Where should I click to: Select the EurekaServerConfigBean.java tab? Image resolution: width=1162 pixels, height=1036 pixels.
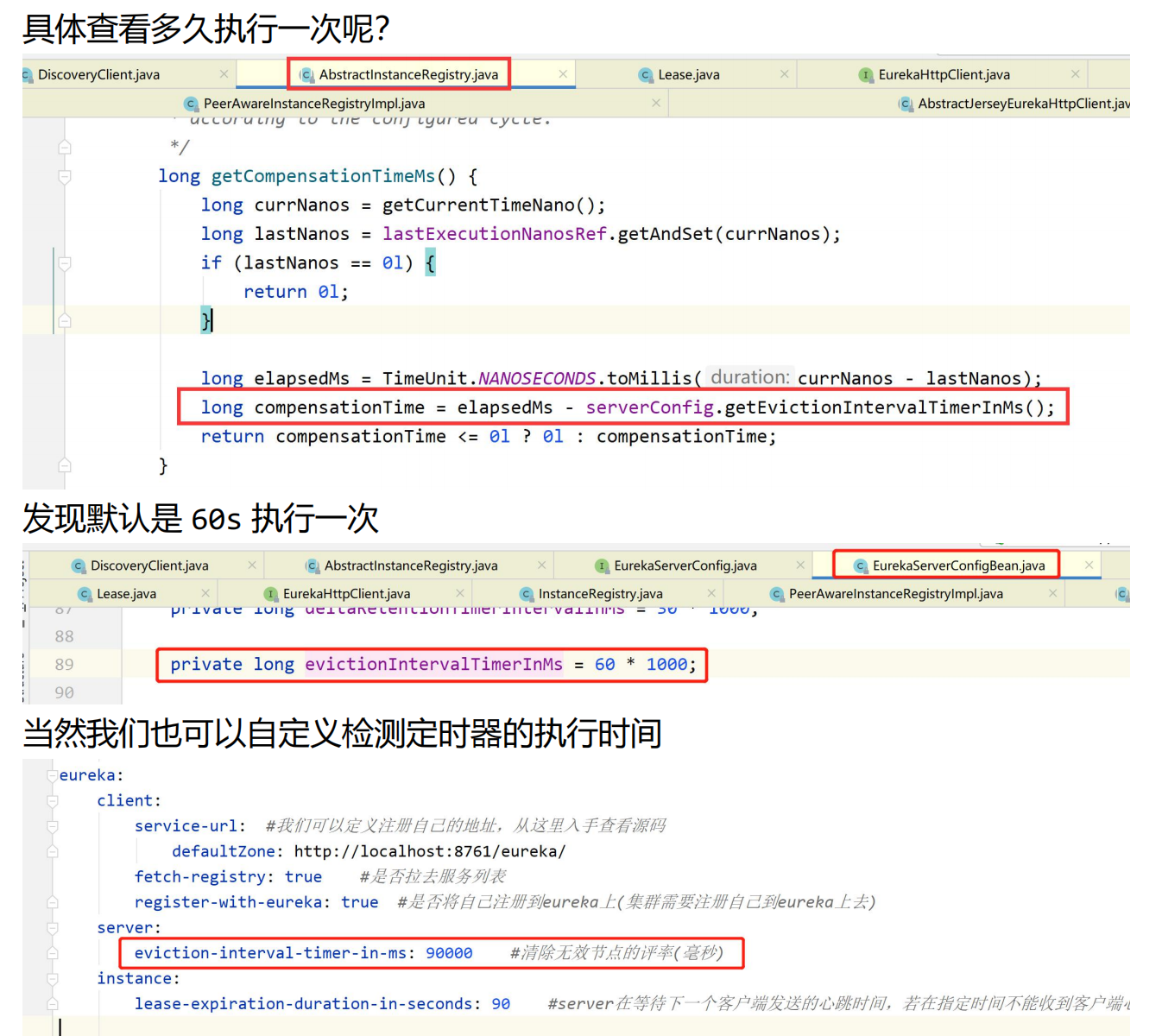click(958, 565)
